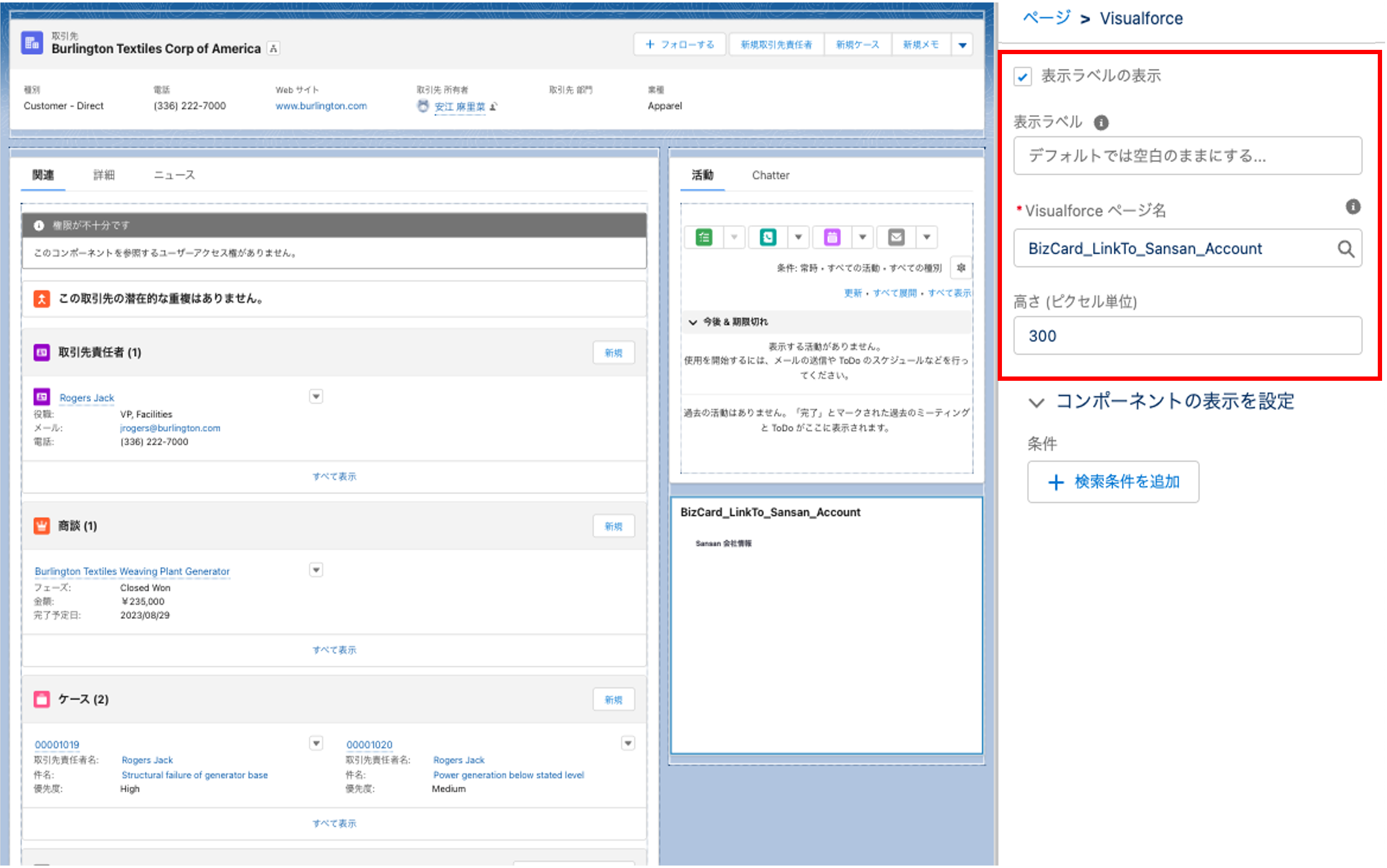Viewport: 1387px width, 868px height.
Task: Click the green New Task activity icon
Action: coord(704,237)
